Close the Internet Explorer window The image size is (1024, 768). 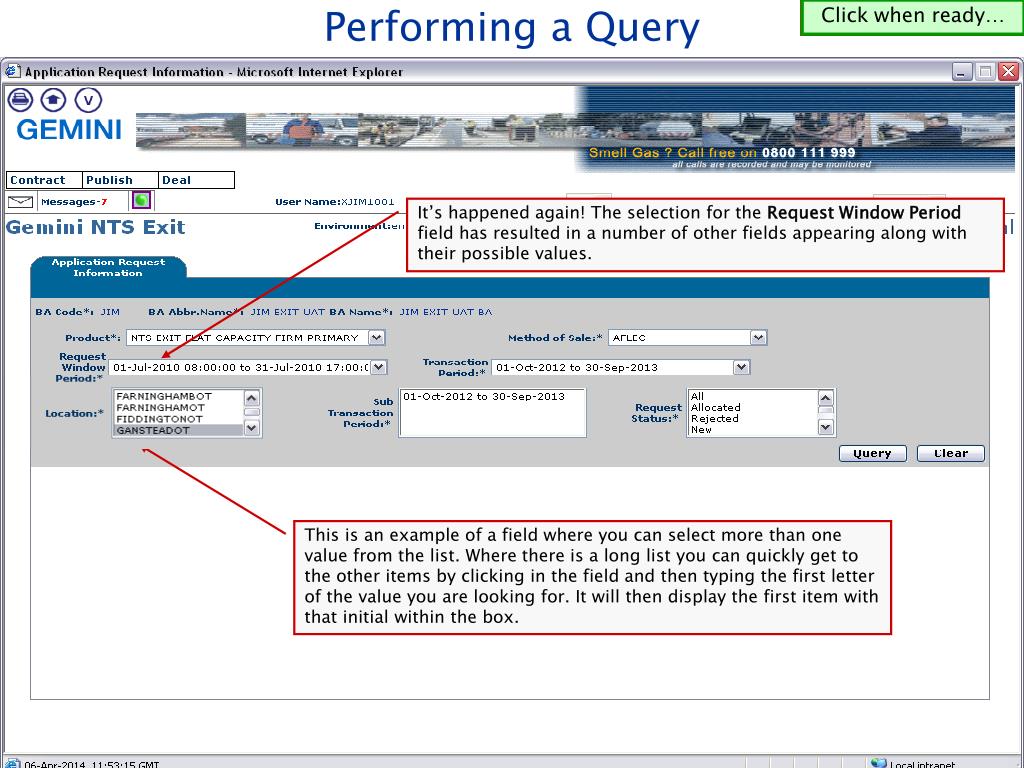1008,71
